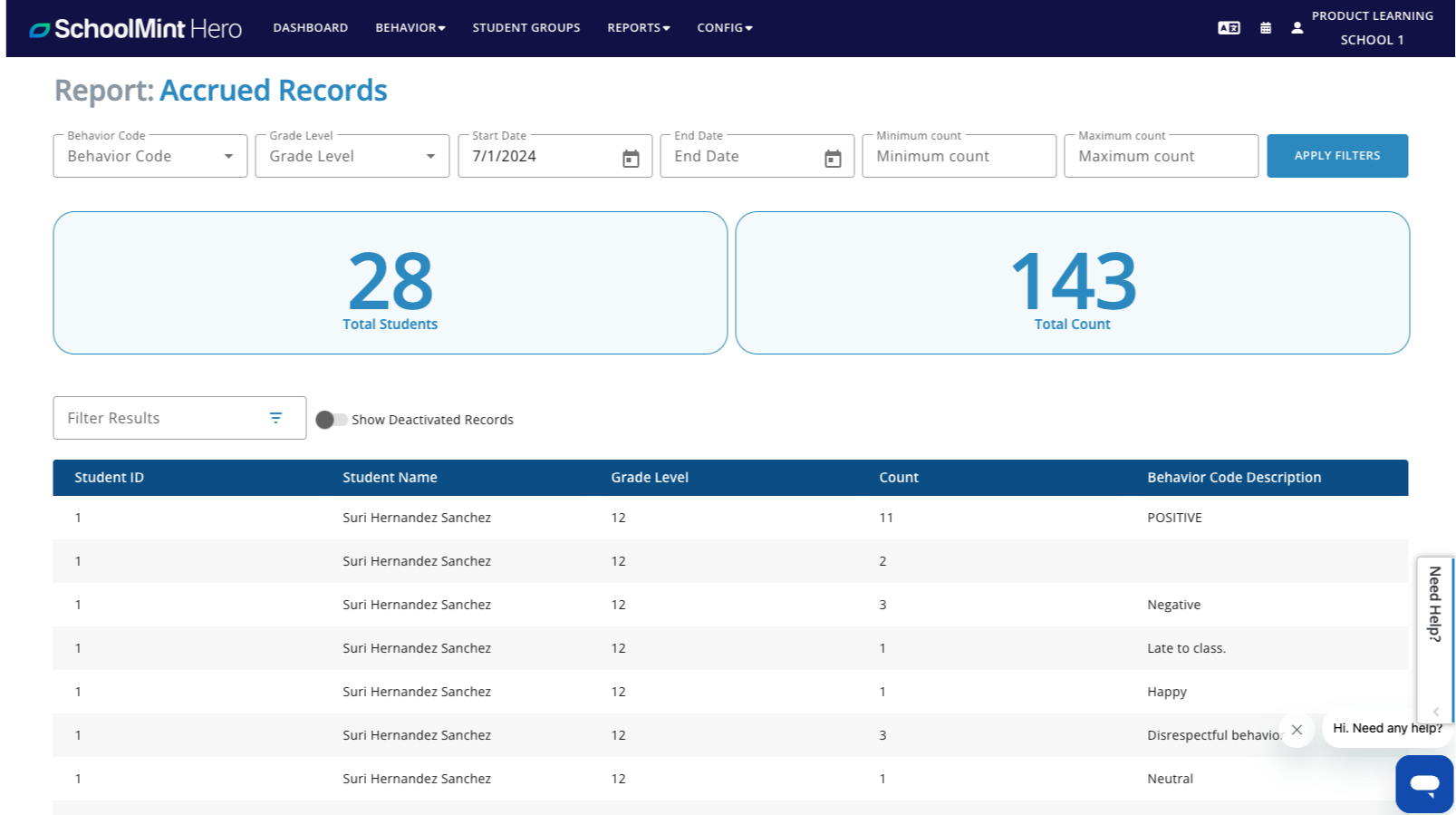Select the POSITIVE behavior cell
Image resolution: width=1456 pixels, height=815 pixels.
click(x=1174, y=518)
